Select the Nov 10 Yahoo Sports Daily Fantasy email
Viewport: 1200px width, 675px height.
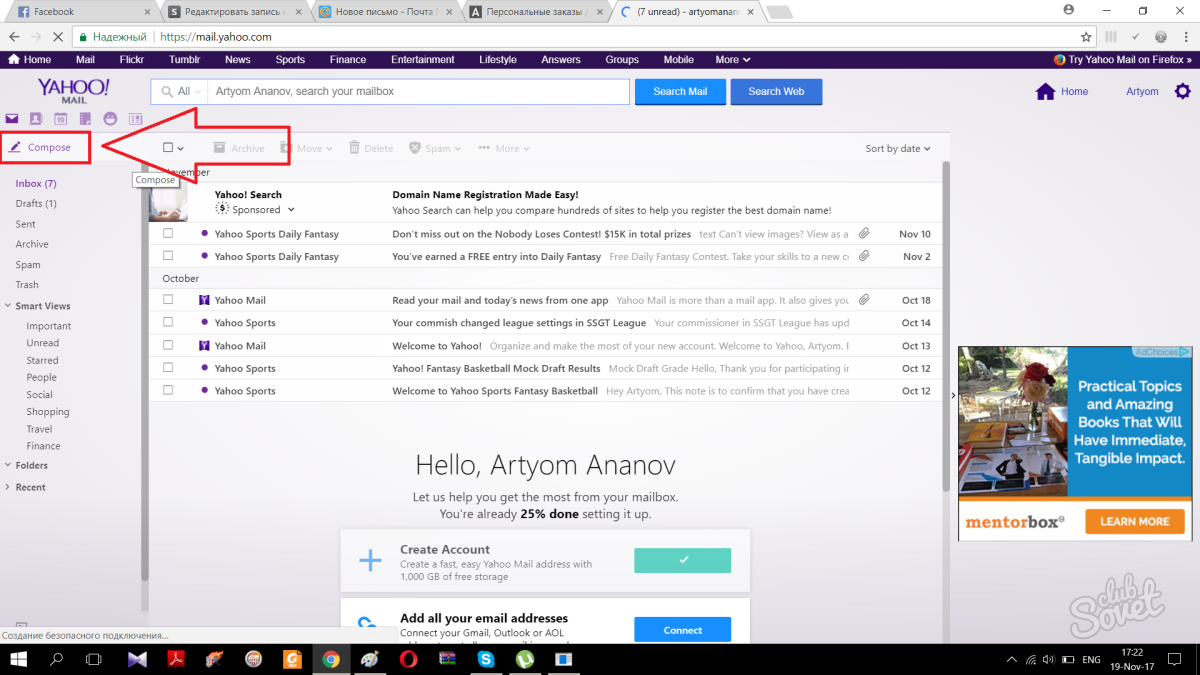[x=168, y=234]
